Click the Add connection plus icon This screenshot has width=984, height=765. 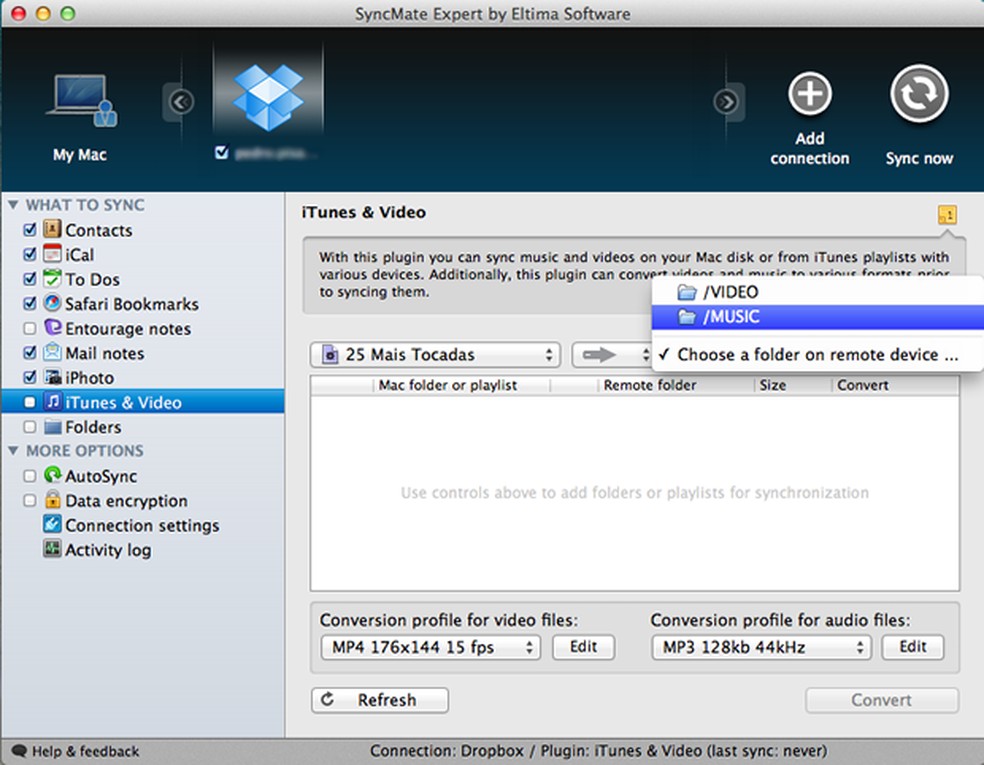(x=810, y=94)
